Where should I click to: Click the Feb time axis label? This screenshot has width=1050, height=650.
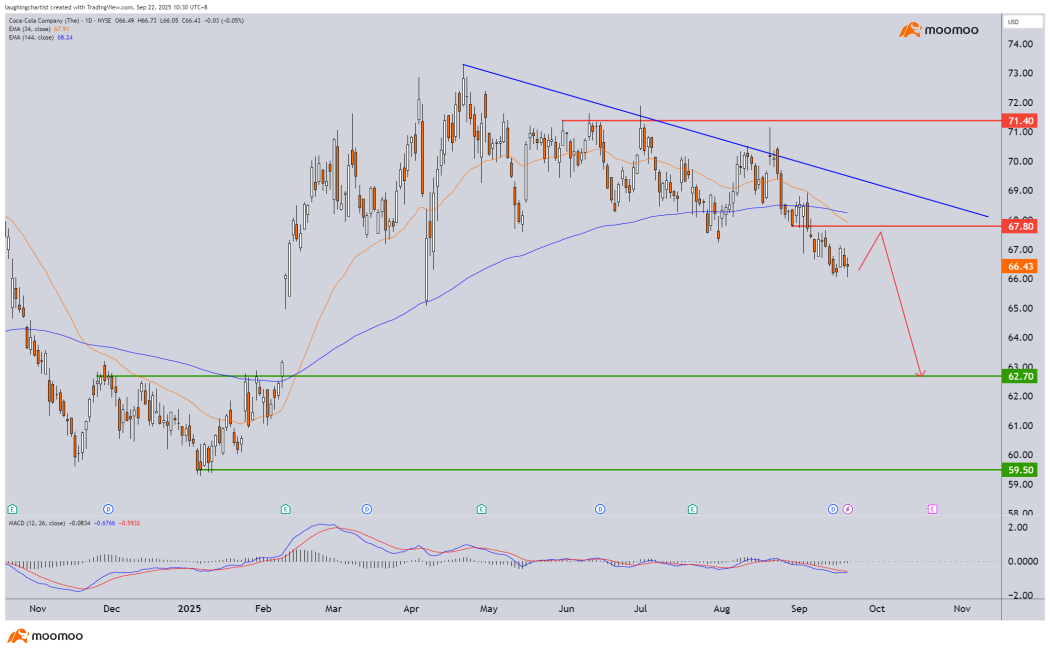[263, 608]
